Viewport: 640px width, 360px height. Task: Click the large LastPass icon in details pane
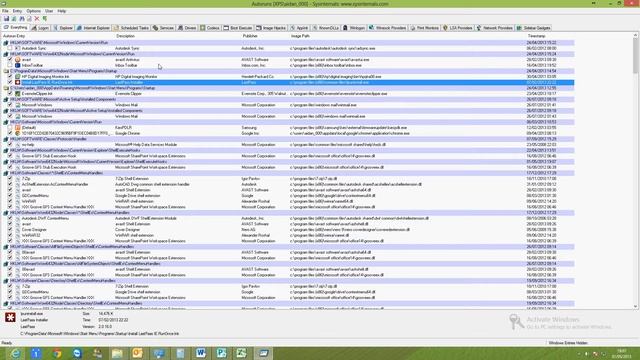pos(10,317)
